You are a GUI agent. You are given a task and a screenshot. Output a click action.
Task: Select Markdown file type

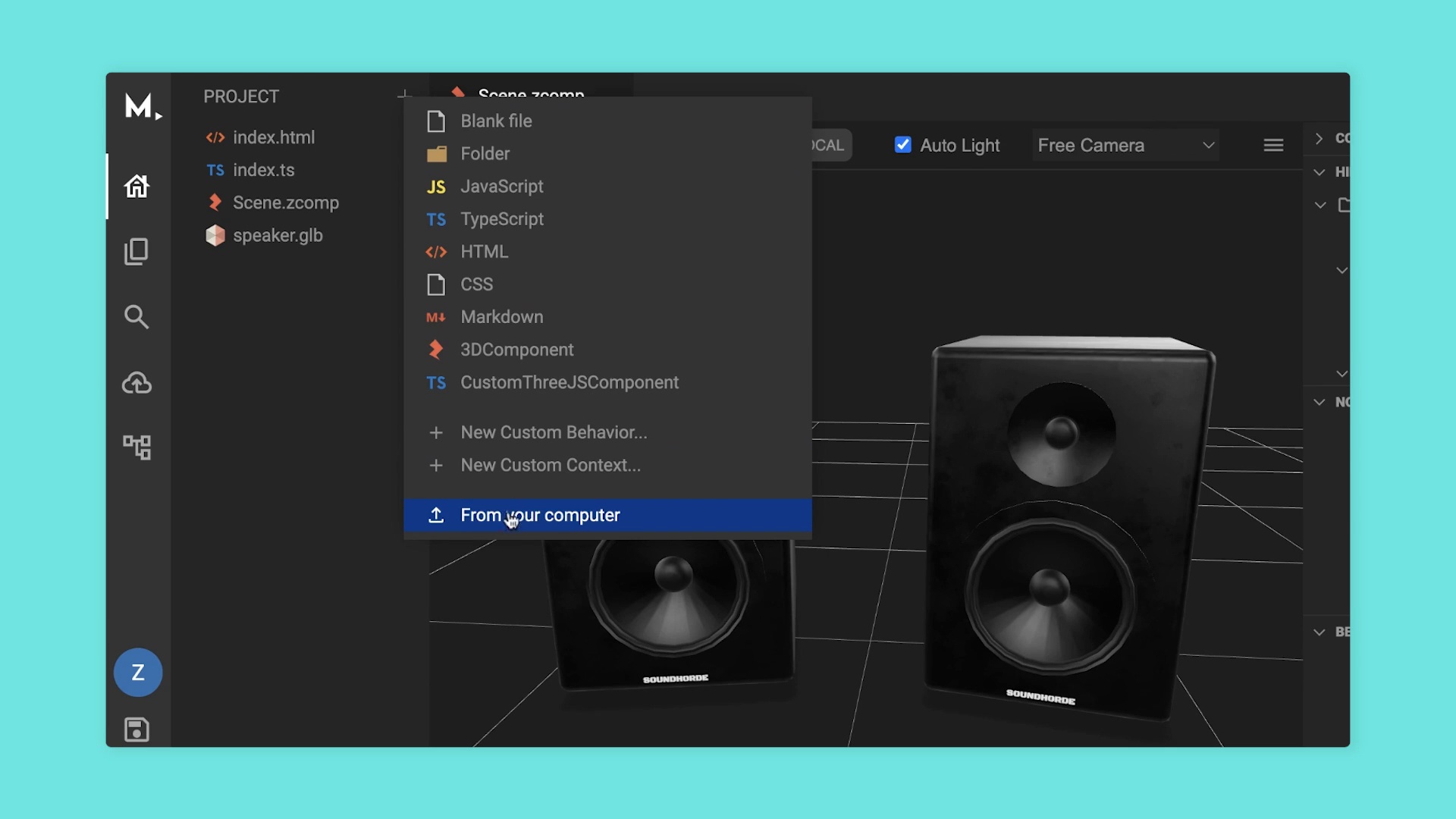[607, 316]
